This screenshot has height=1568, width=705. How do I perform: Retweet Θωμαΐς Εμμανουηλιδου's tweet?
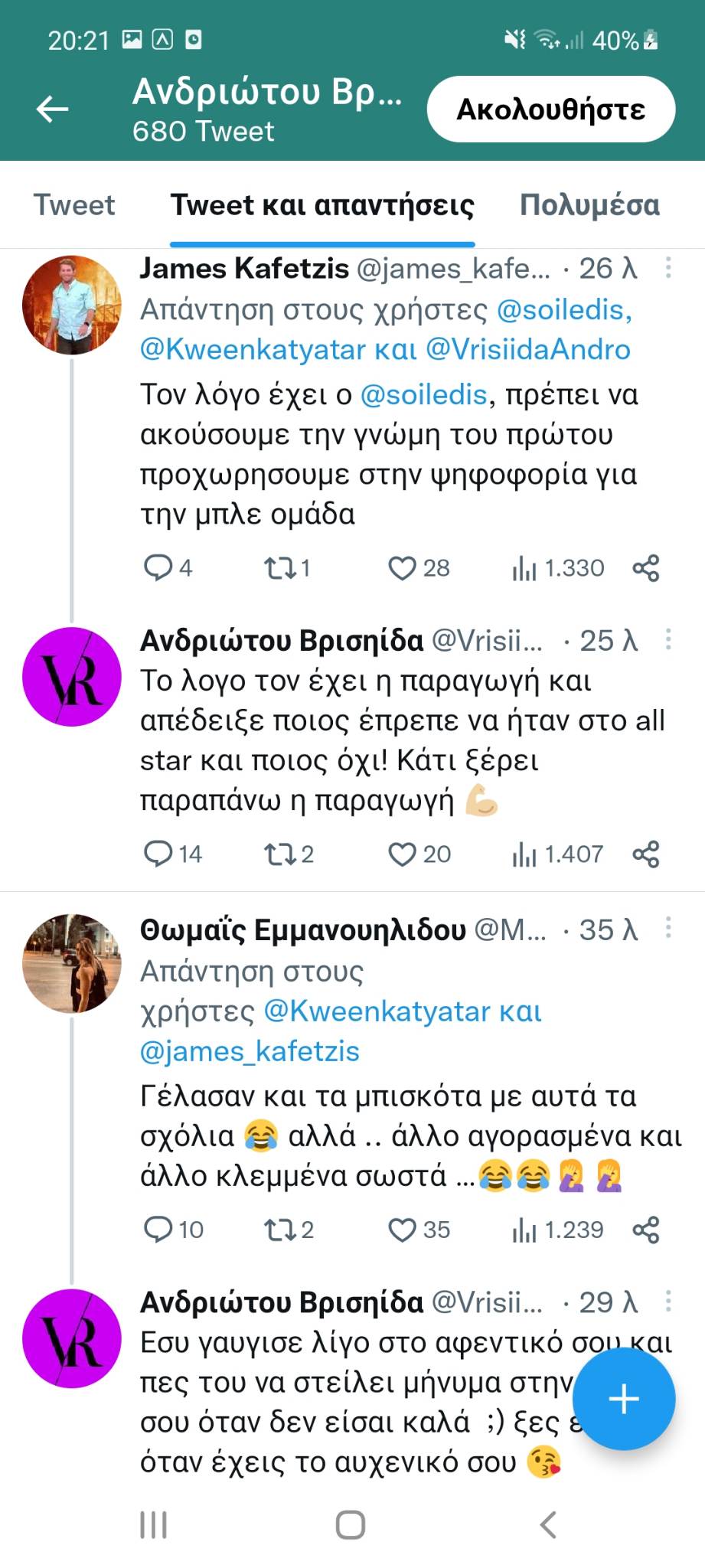pos(276,1230)
